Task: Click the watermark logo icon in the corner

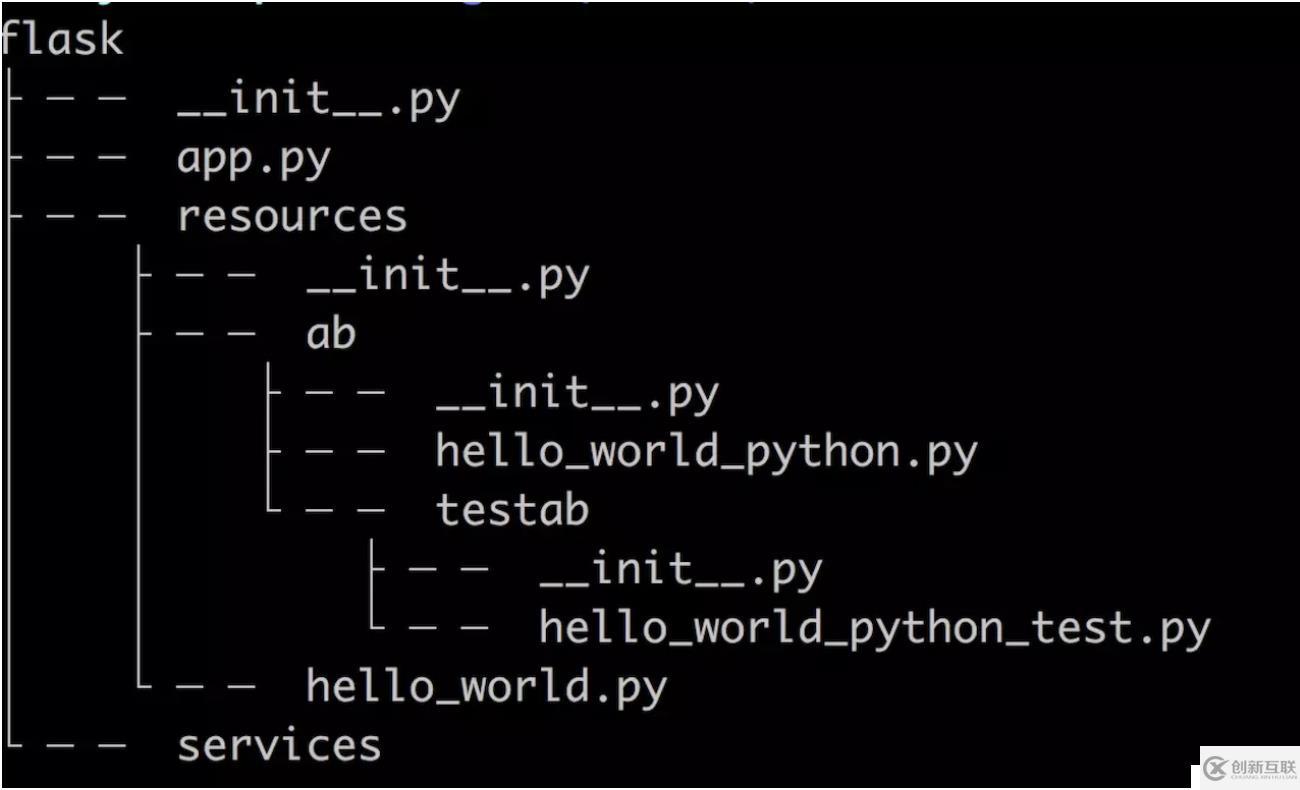Action: point(1215,768)
